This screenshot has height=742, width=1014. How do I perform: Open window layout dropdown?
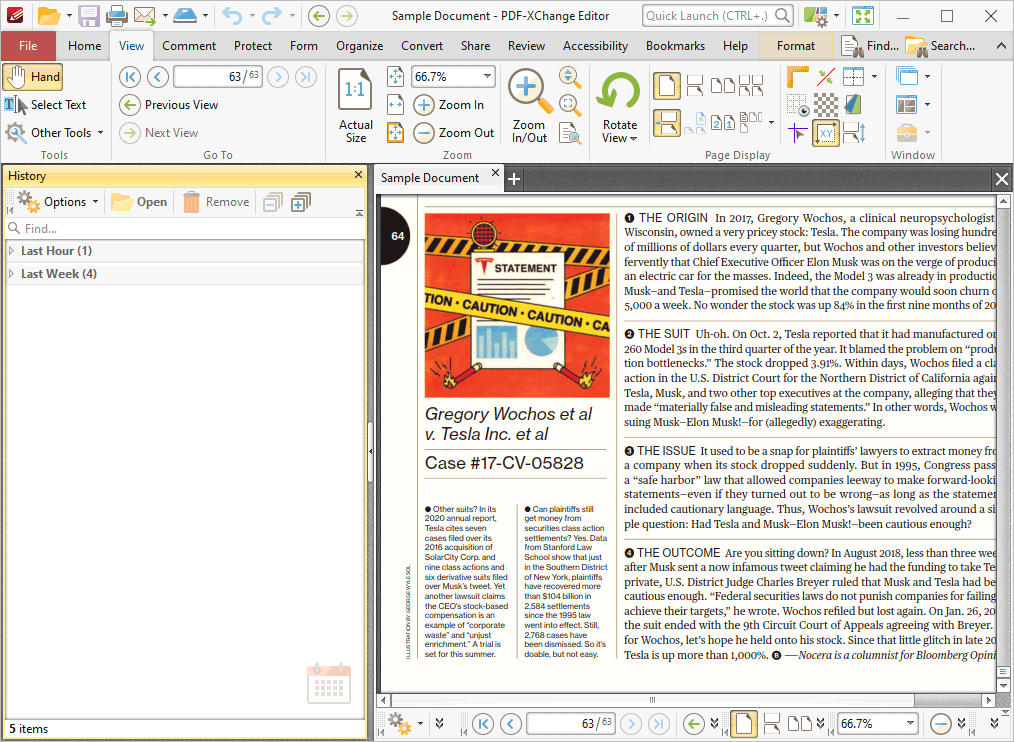tap(927, 104)
